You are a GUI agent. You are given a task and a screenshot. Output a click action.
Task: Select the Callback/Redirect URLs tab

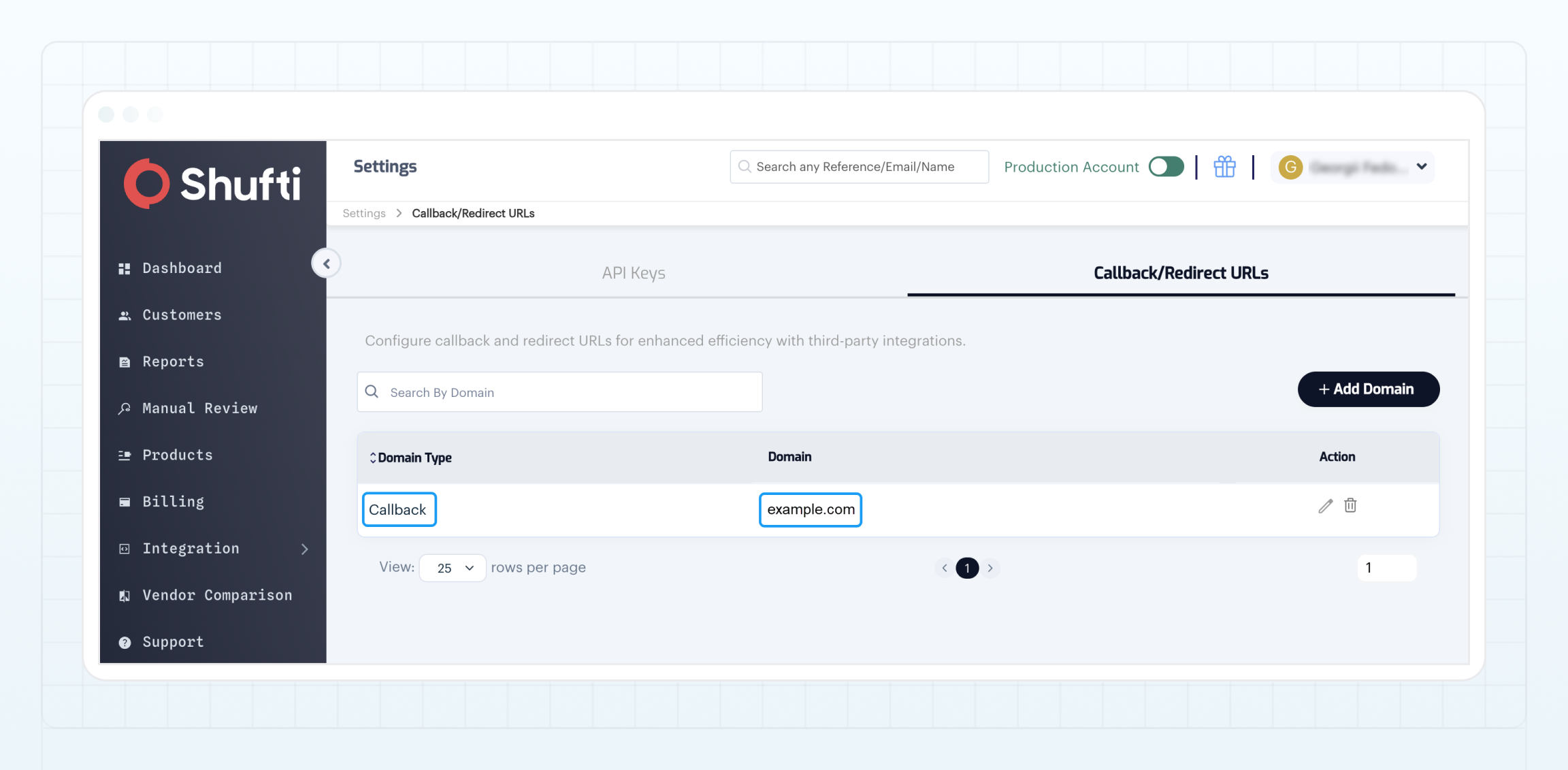(1180, 273)
